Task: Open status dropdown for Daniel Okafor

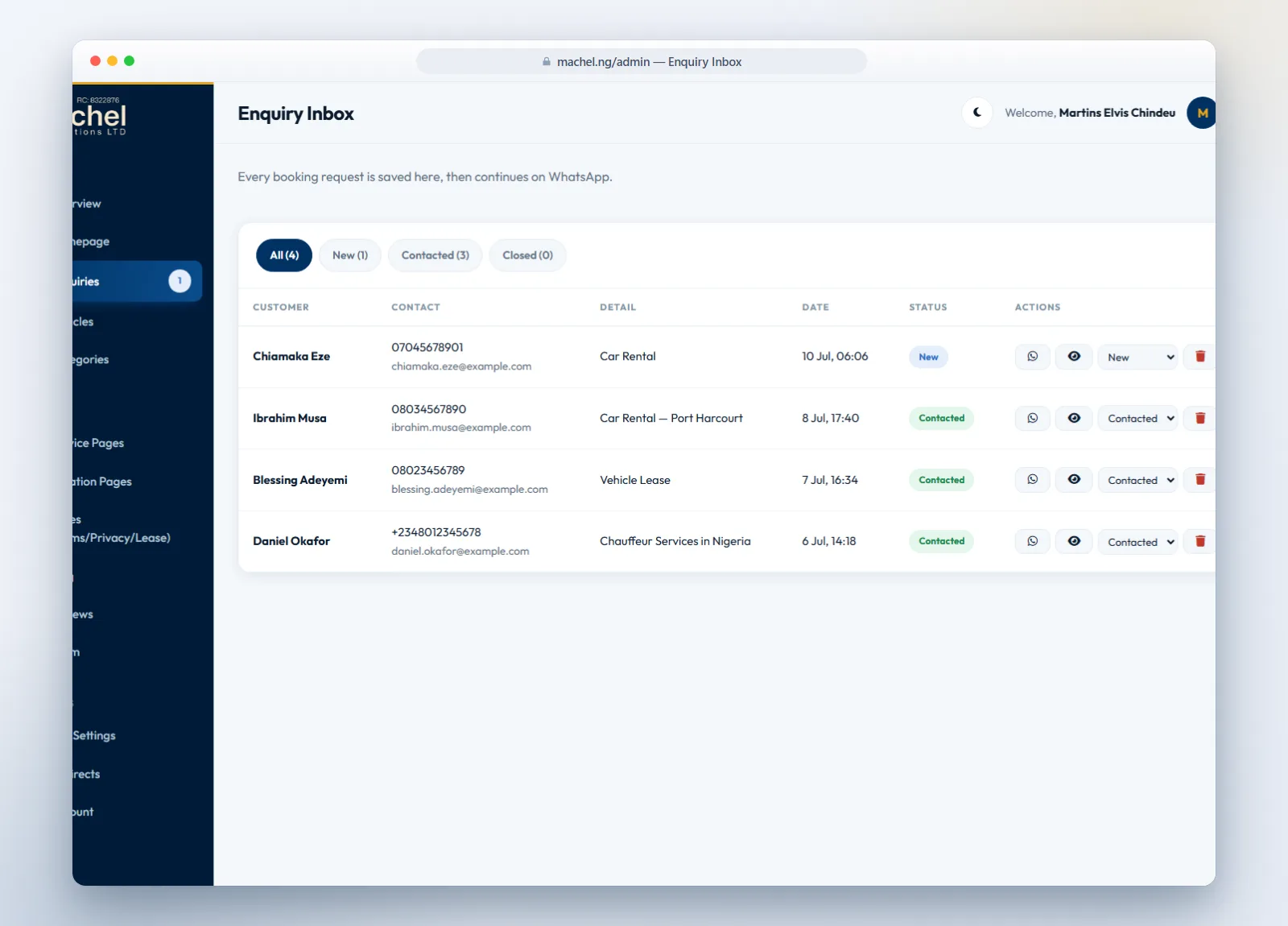Action: tap(1137, 541)
